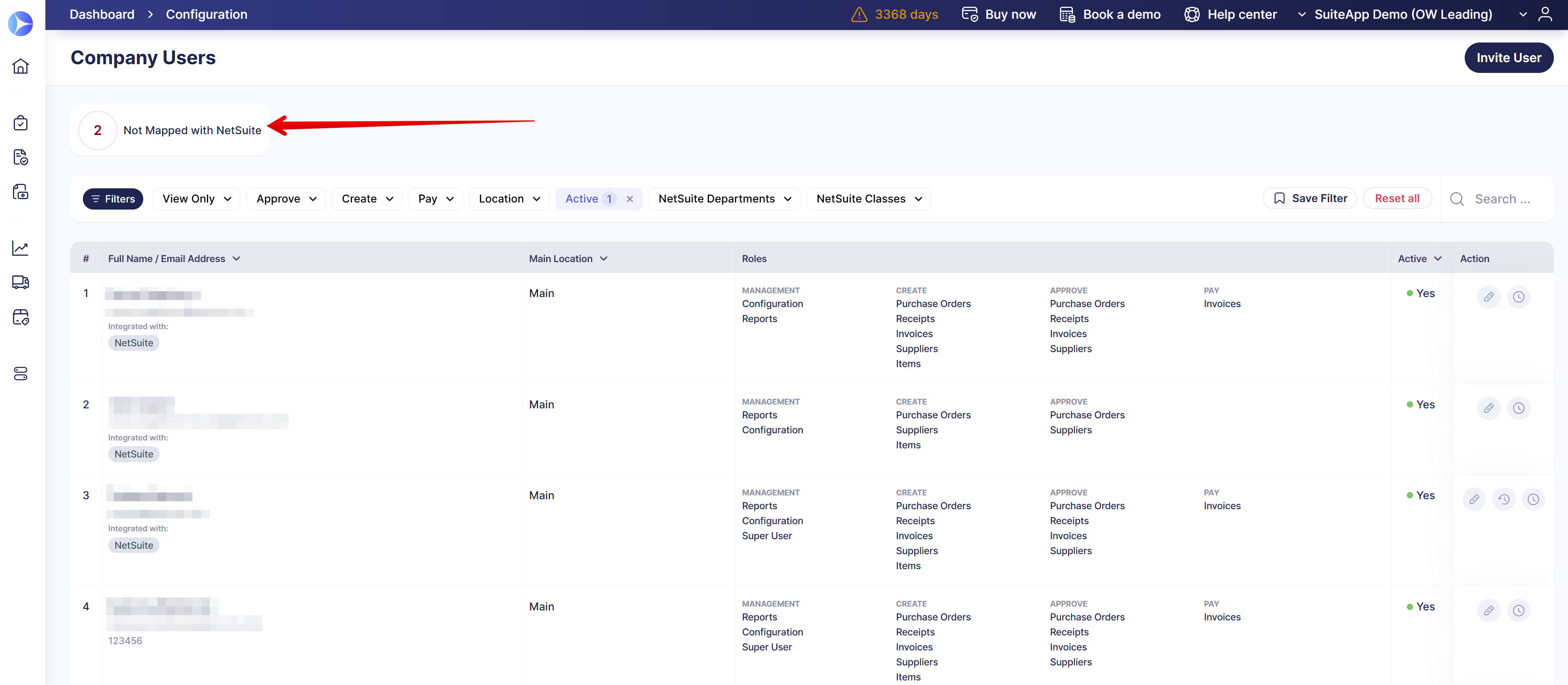Click the user profile icon
The image size is (1568, 685).
[x=1545, y=14]
